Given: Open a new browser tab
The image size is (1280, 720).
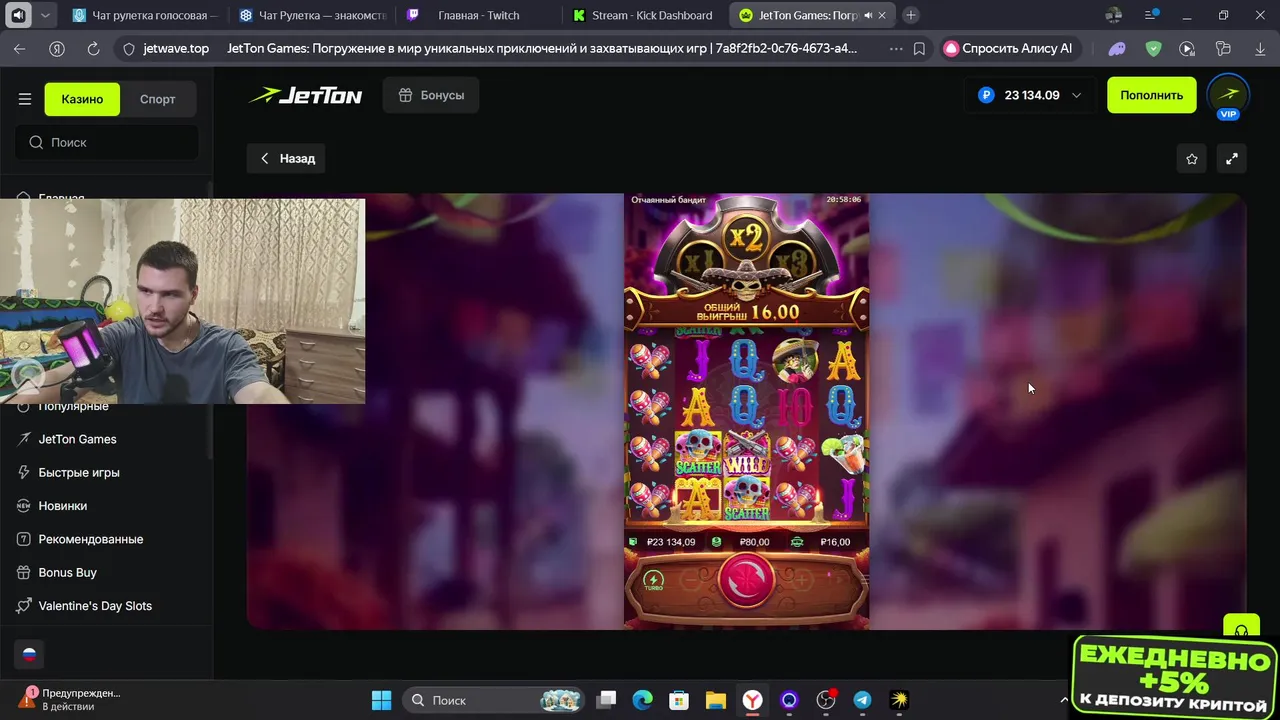Looking at the screenshot, I should pos(911,15).
